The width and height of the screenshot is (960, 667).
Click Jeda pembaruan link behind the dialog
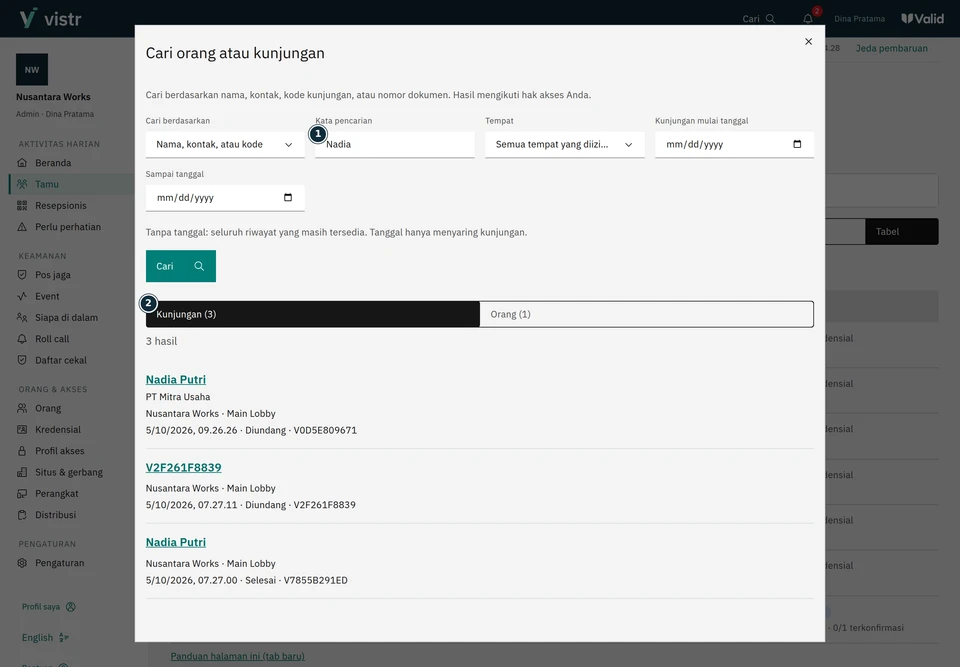tap(891, 48)
